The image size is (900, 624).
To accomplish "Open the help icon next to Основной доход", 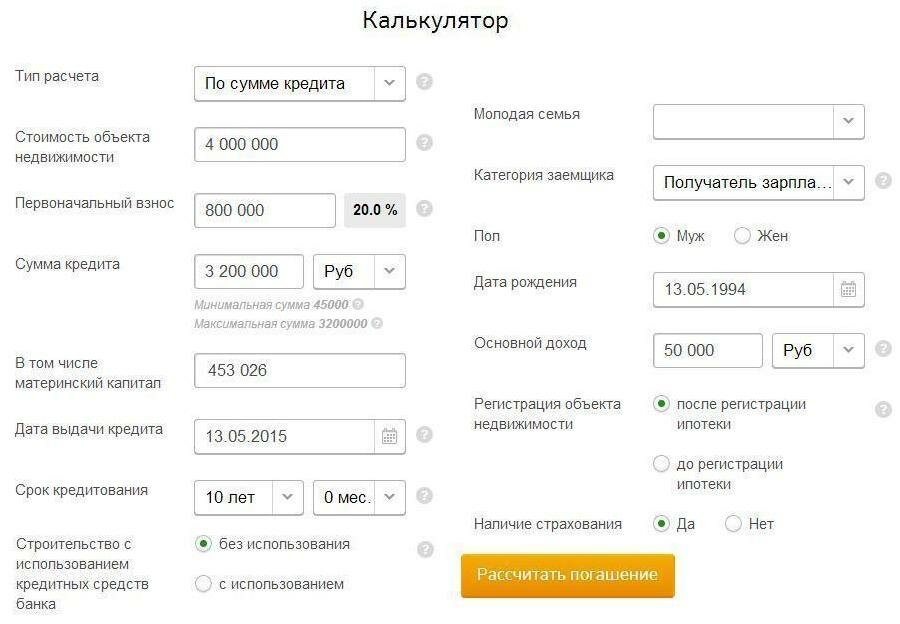I will tap(883, 348).
